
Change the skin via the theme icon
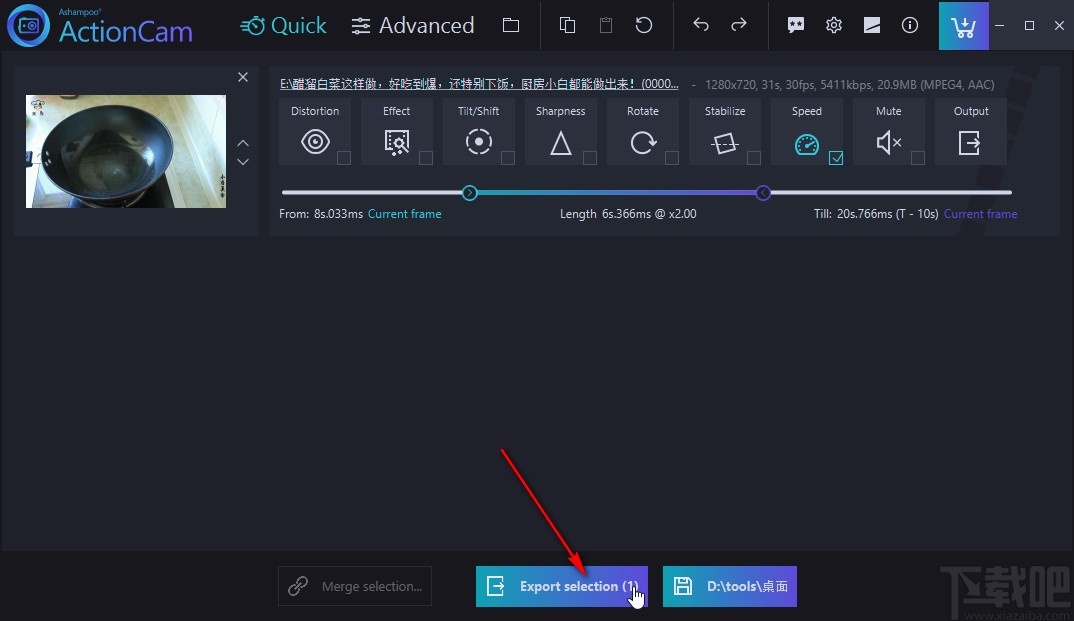871,25
